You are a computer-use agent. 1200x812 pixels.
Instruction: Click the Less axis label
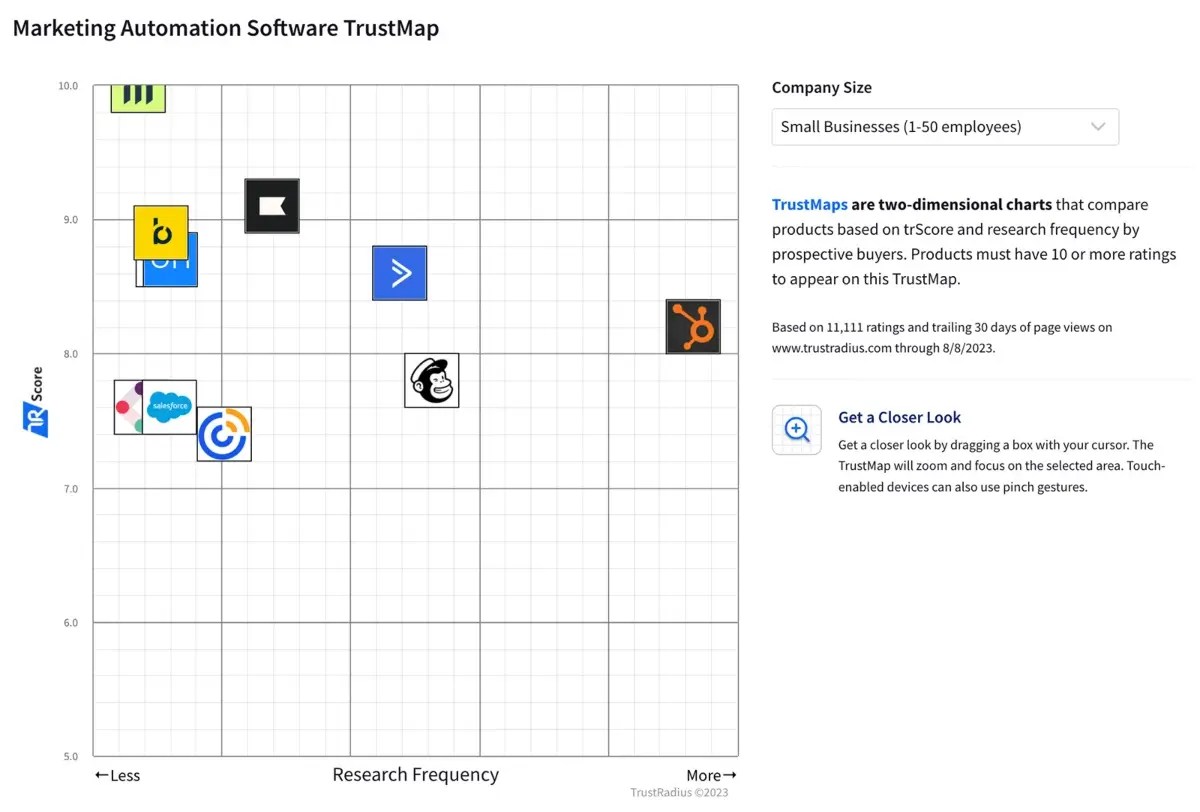(x=117, y=775)
